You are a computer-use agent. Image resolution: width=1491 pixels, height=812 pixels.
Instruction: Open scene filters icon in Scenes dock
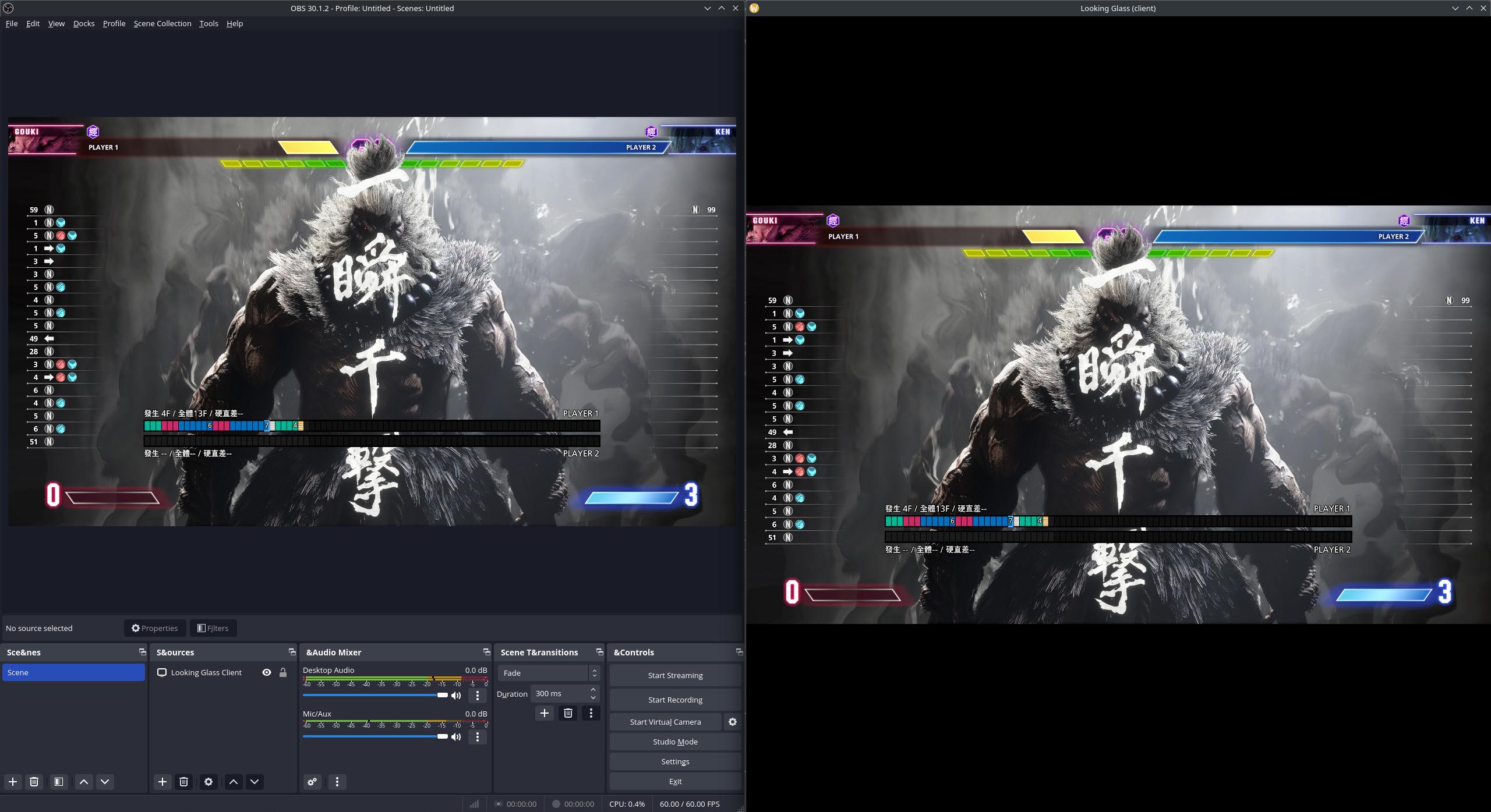click(x=59, y=782)
